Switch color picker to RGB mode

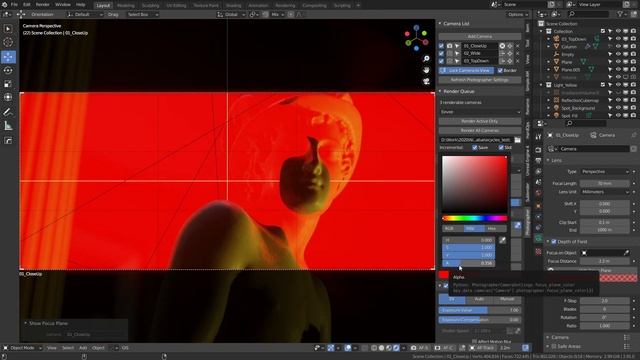453,229
